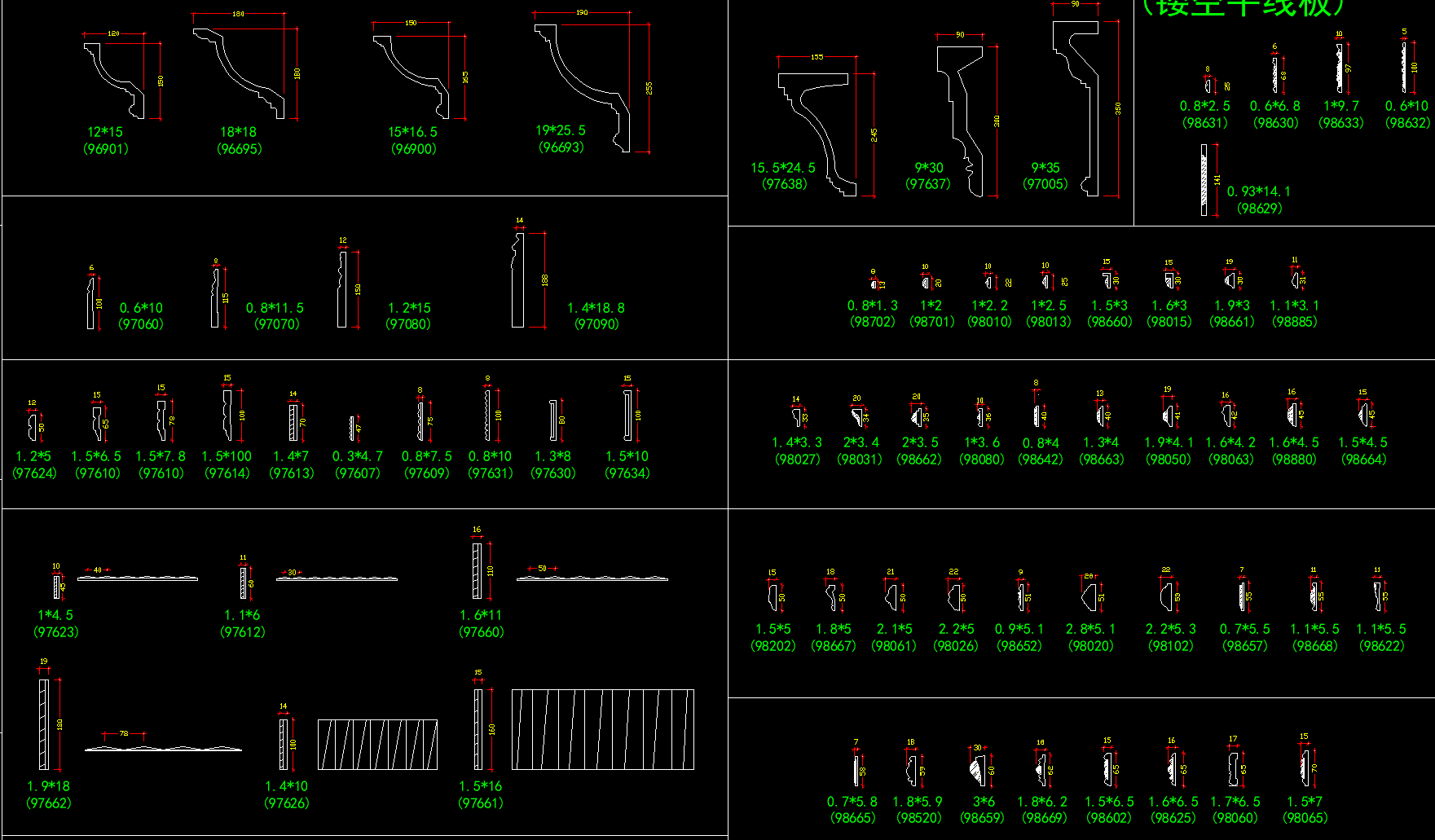Click the 1.5*10 frame profile shape
Screen dimensions: 1435x840
tap(627, 416)
